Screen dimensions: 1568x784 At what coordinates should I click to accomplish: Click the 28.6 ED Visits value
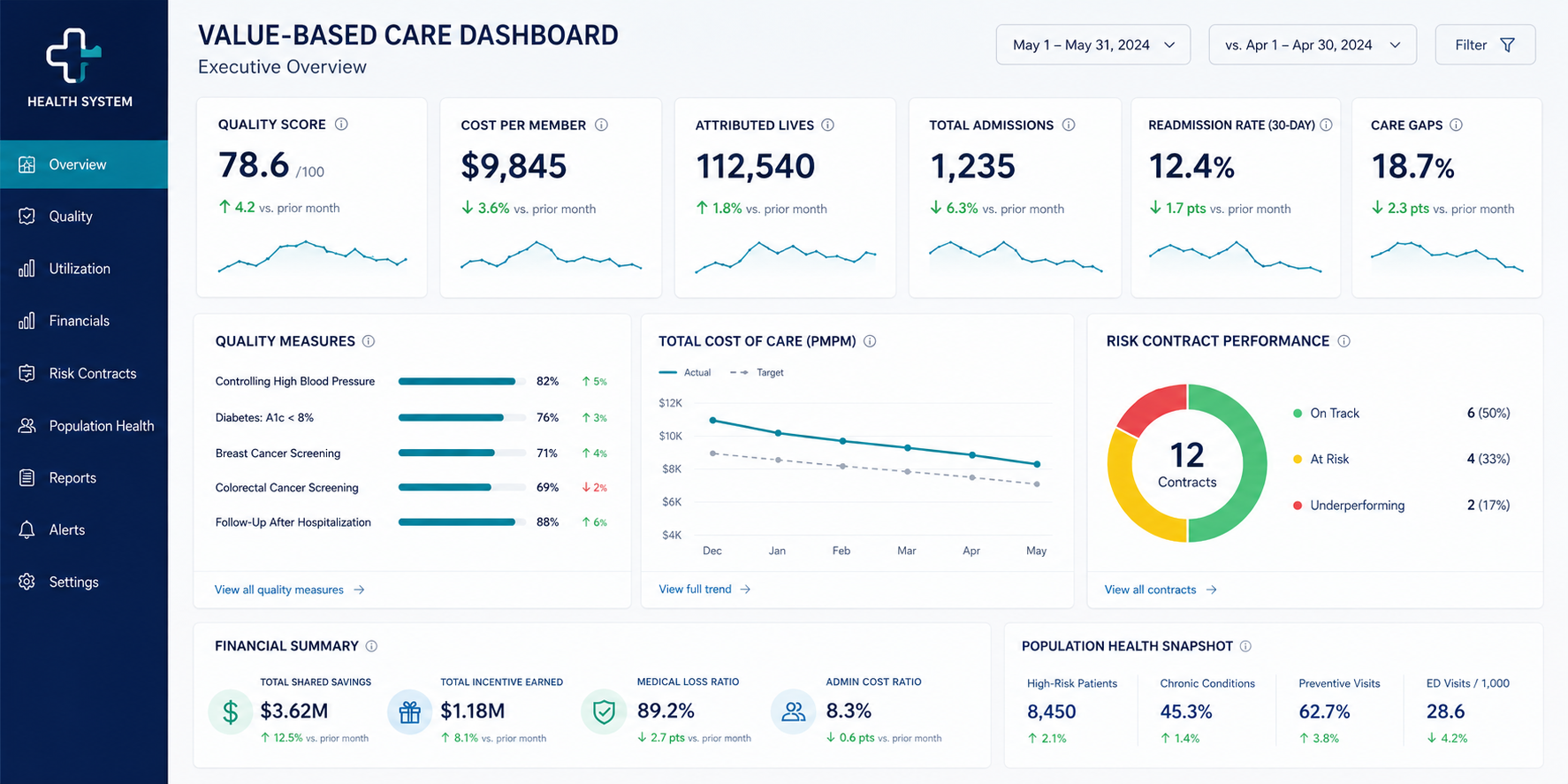(1446, 712)
